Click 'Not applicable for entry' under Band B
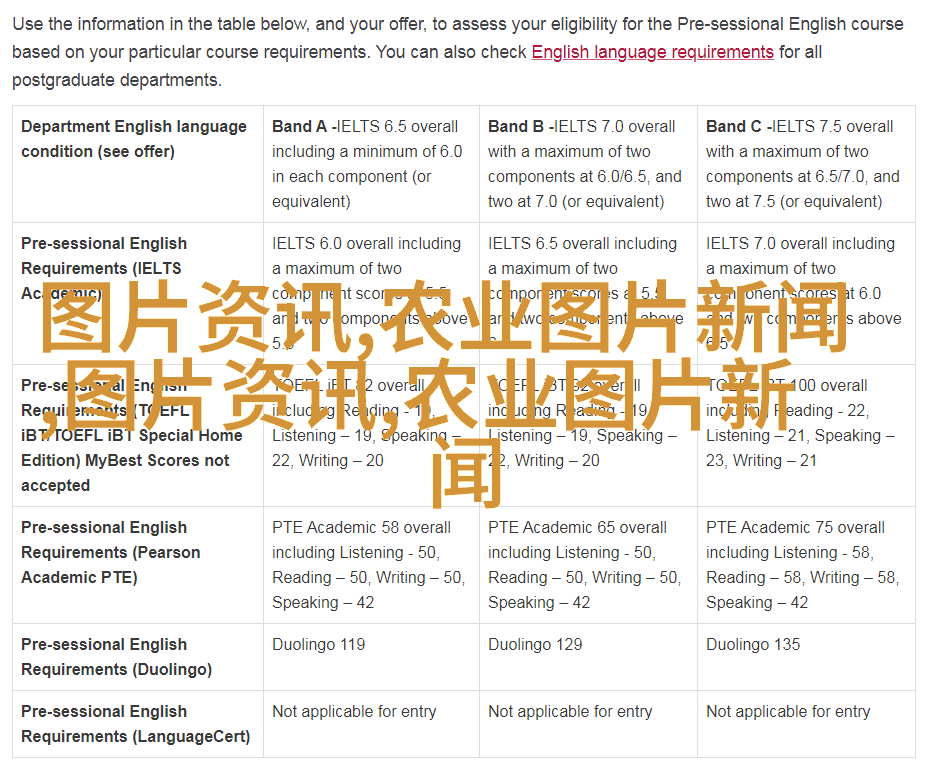 (x=588, y=724)
